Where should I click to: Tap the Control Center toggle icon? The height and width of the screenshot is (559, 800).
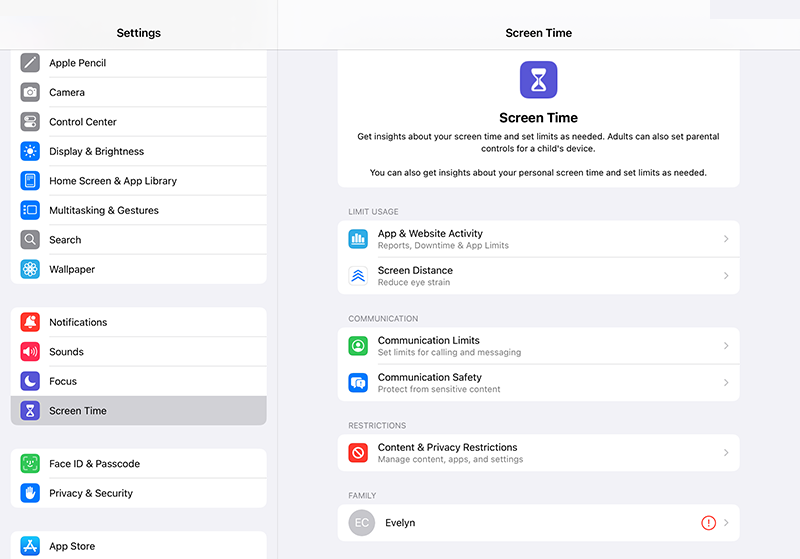[30, 122]
